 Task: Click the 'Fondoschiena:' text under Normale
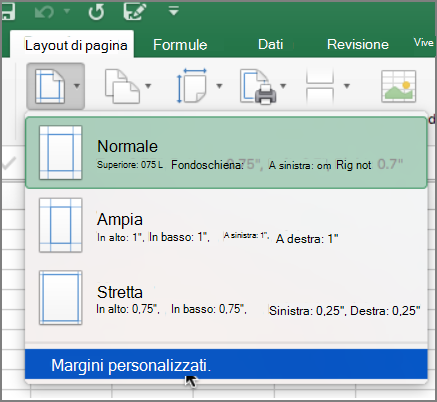tap(207, 165)
